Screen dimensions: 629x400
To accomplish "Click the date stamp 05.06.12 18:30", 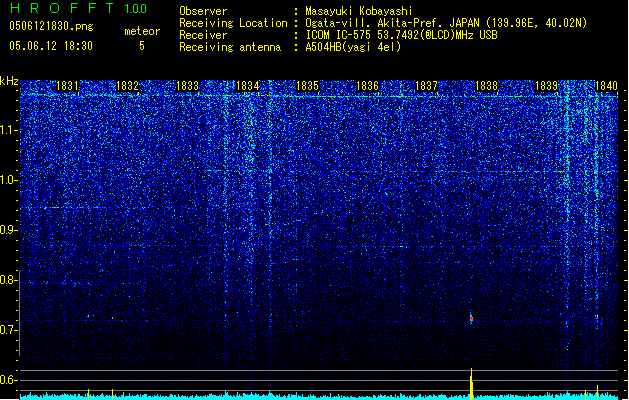I will click(51, 46).
